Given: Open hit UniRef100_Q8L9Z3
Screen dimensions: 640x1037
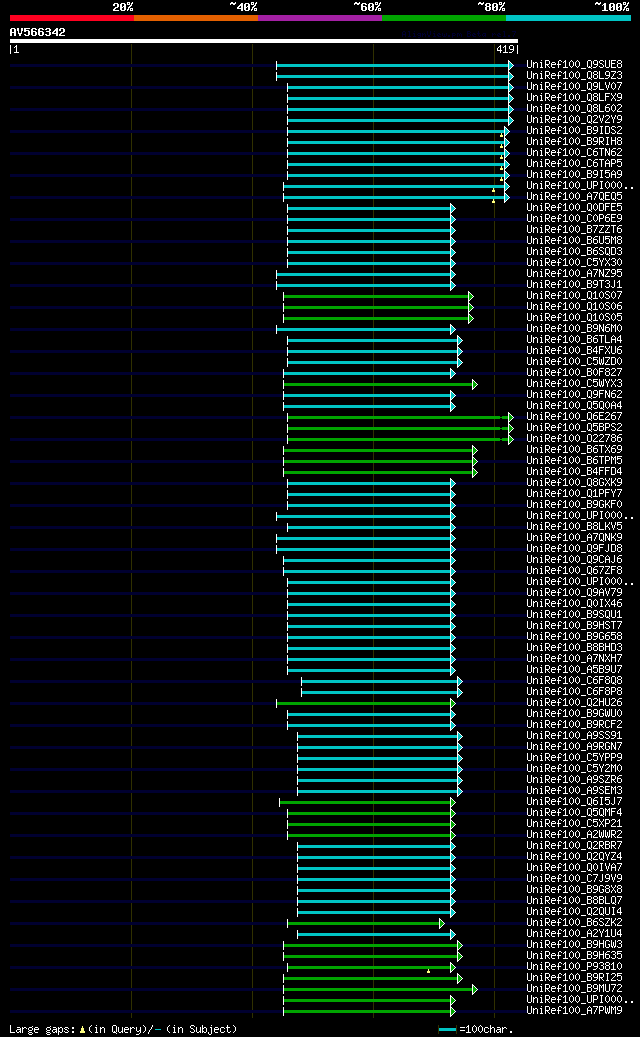Looking at the screenshot, I should click(x=574, y=75).
